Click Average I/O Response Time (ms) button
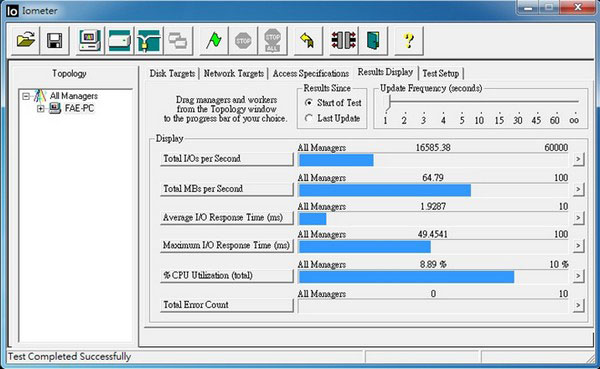The width and height of the screenshot is (600, 369). click(x=227, y=217)
